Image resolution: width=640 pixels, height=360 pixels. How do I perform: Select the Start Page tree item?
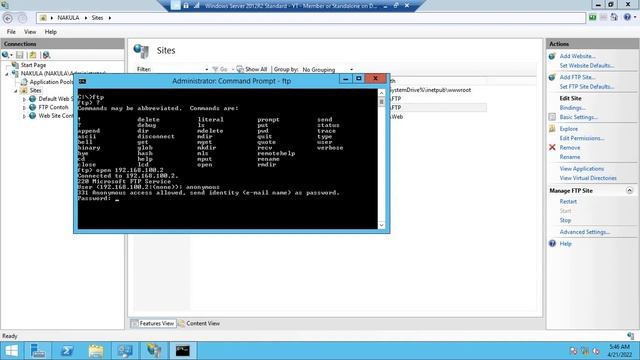pyautogui.click(x=33, y=65)
